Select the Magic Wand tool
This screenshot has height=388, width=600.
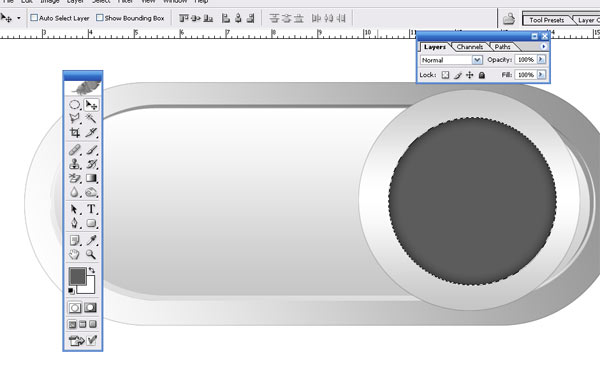coord(91,118)
